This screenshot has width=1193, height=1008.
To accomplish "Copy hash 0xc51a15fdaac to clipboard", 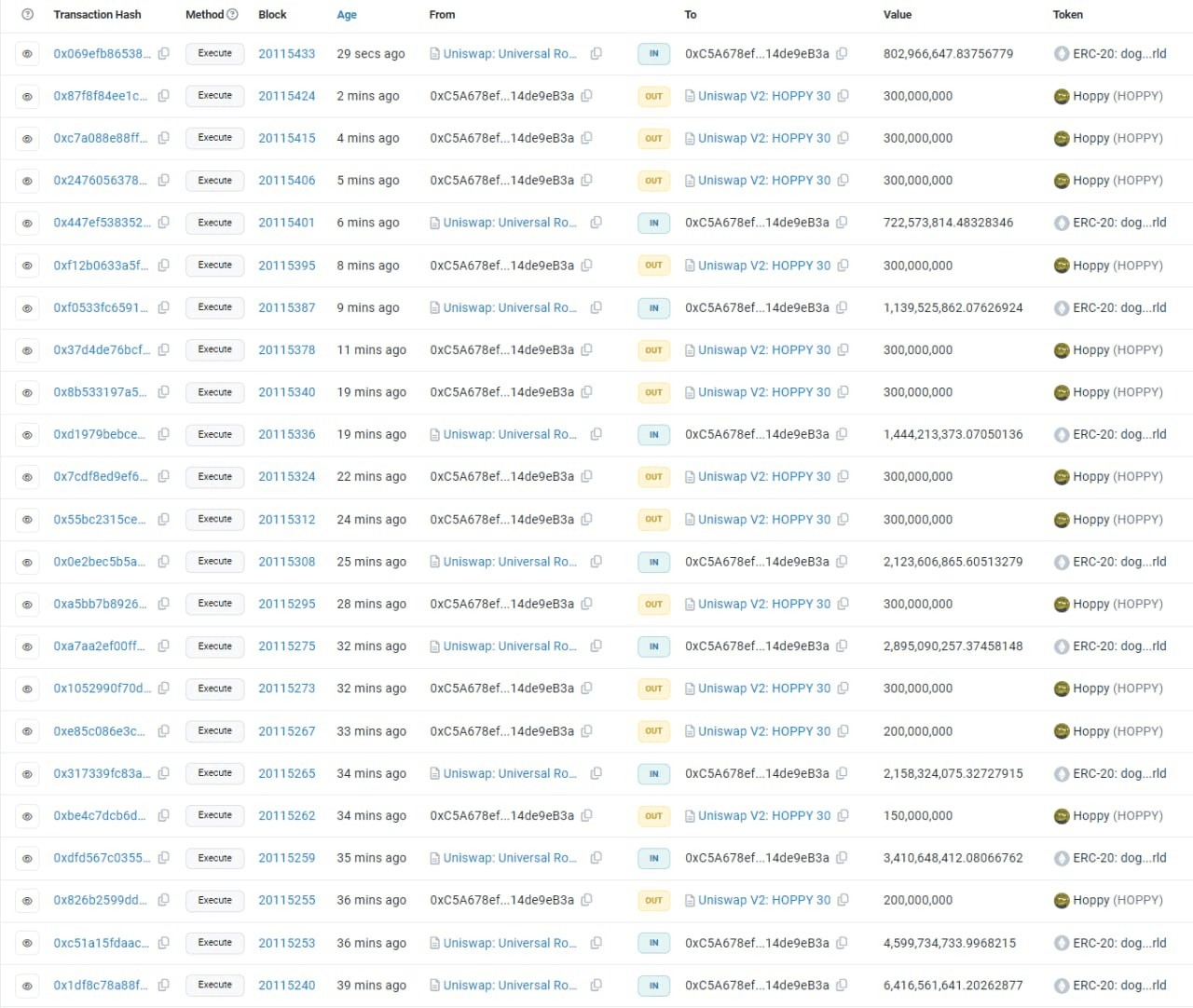I will tap(164, 943).
